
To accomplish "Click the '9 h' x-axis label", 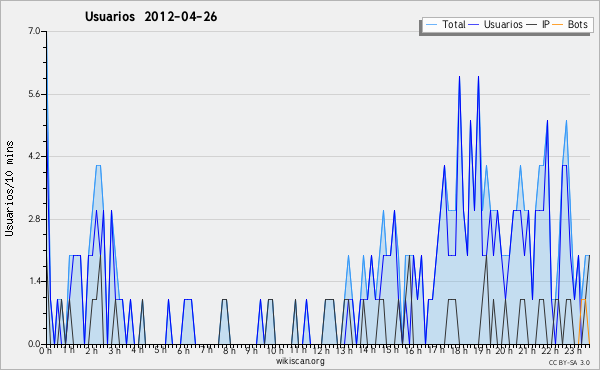I will 251,351.
